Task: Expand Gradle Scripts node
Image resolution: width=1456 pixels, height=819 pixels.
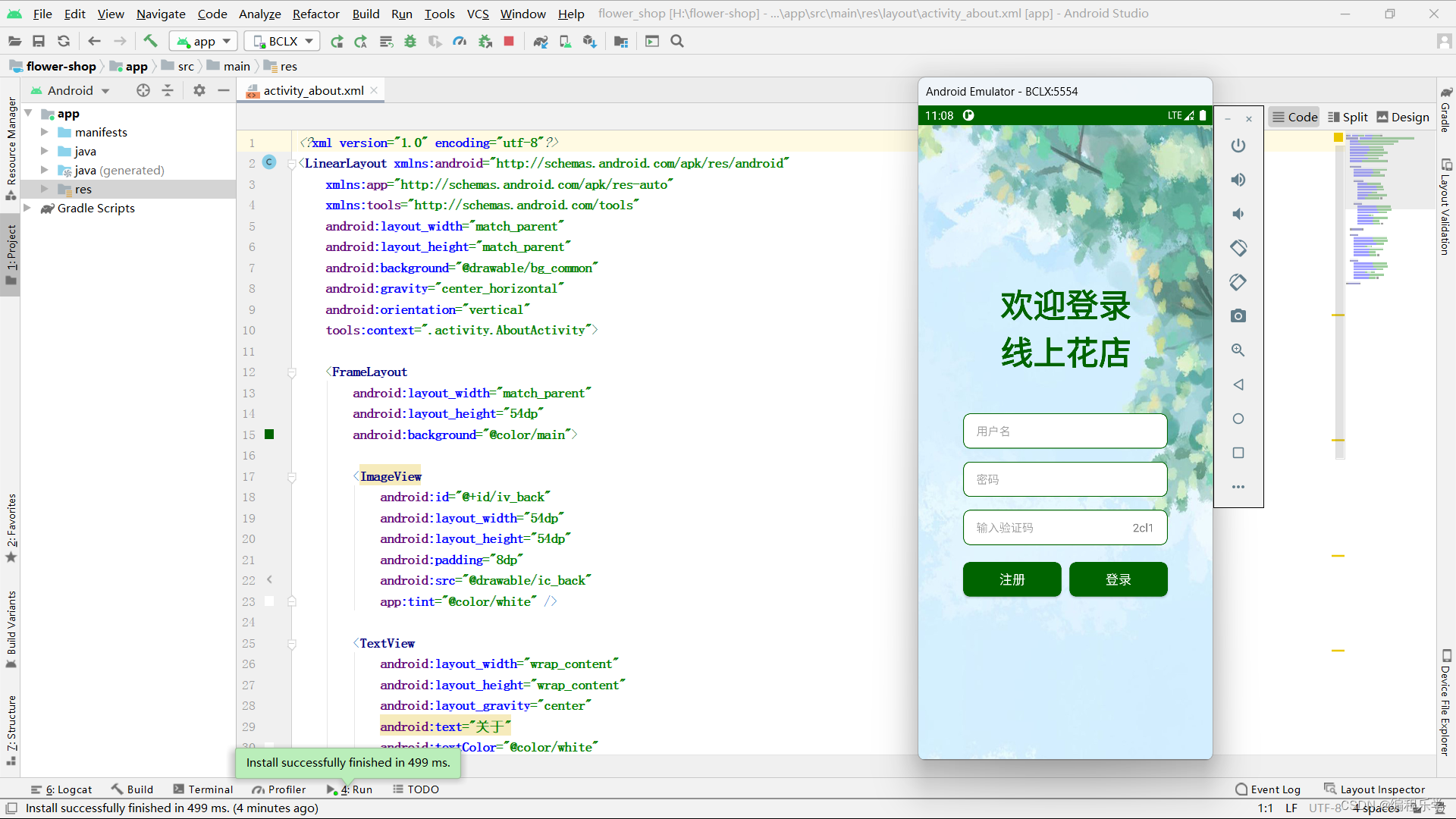Action: click(28, 208)
